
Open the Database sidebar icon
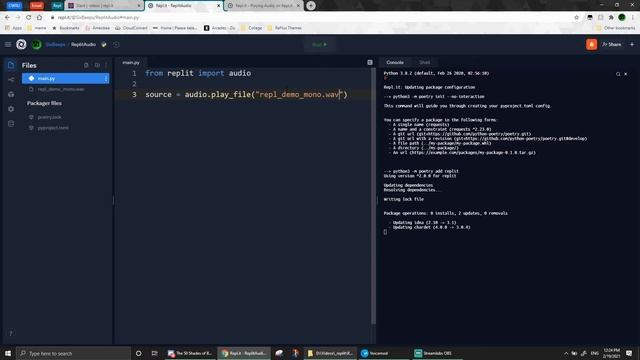pyautogui.click(x=11, y=124)
